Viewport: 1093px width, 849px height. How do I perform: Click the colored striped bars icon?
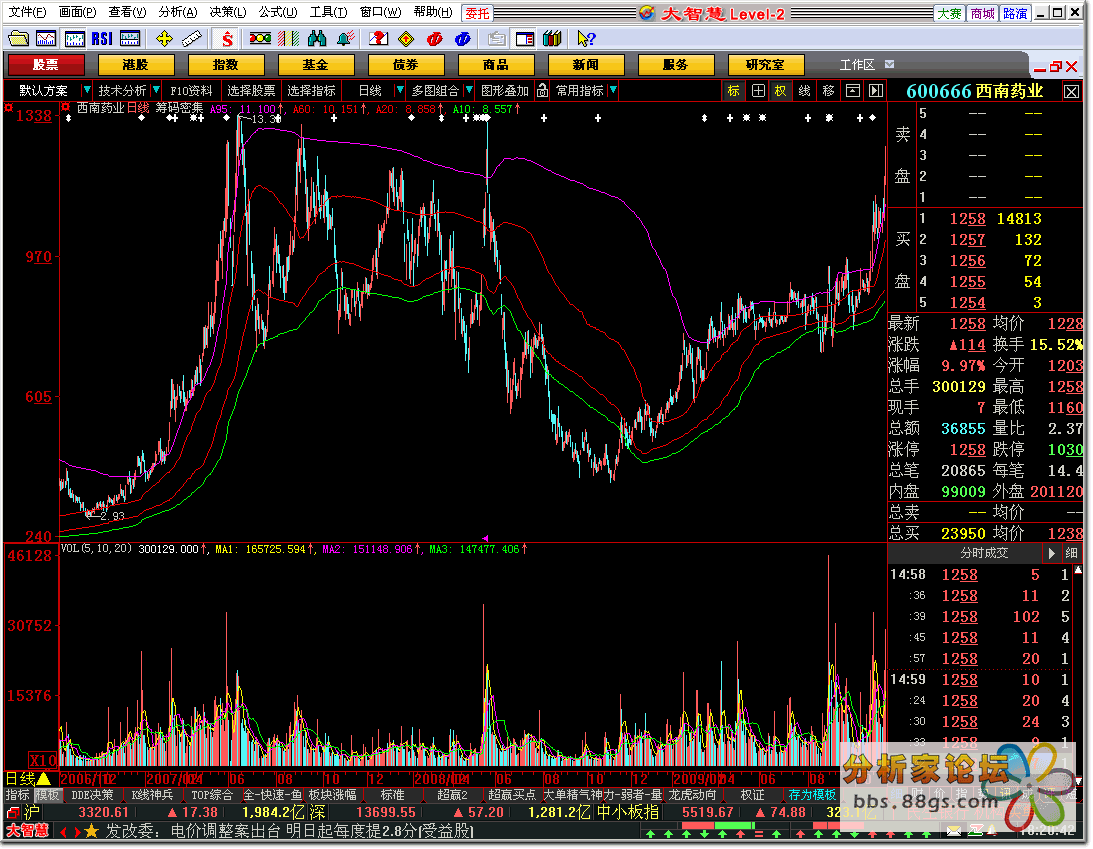click(289, 39)
